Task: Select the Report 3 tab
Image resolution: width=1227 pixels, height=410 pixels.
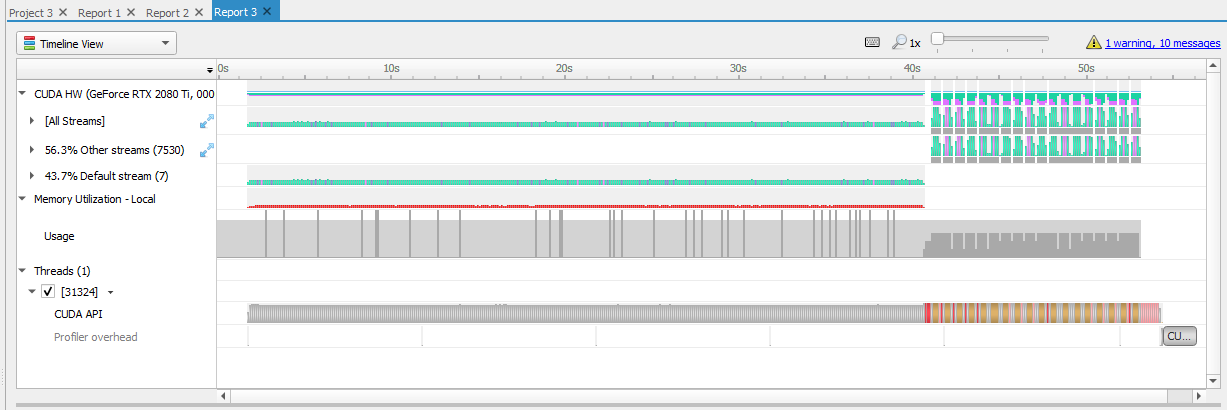Action: click(235, 12)
